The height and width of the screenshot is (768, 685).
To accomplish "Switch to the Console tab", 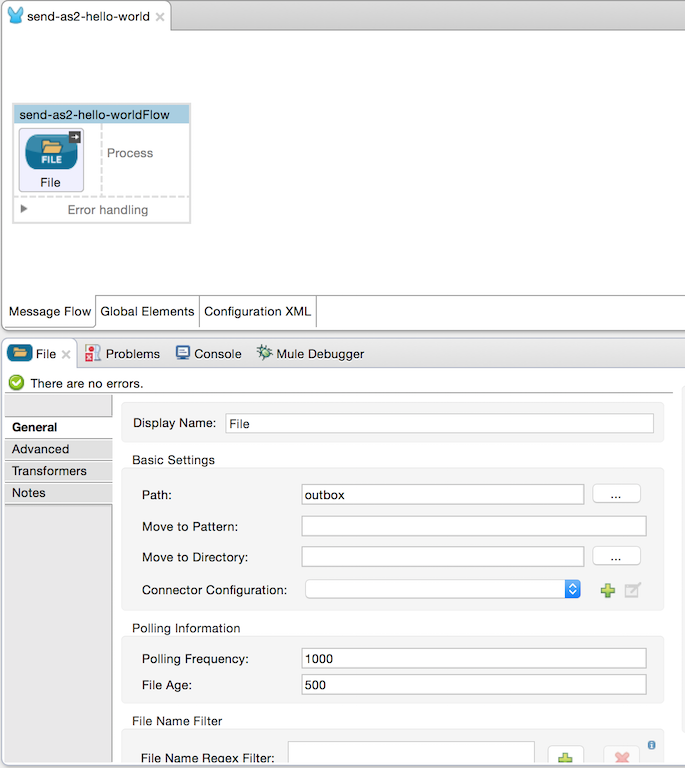I will [208, 353].
